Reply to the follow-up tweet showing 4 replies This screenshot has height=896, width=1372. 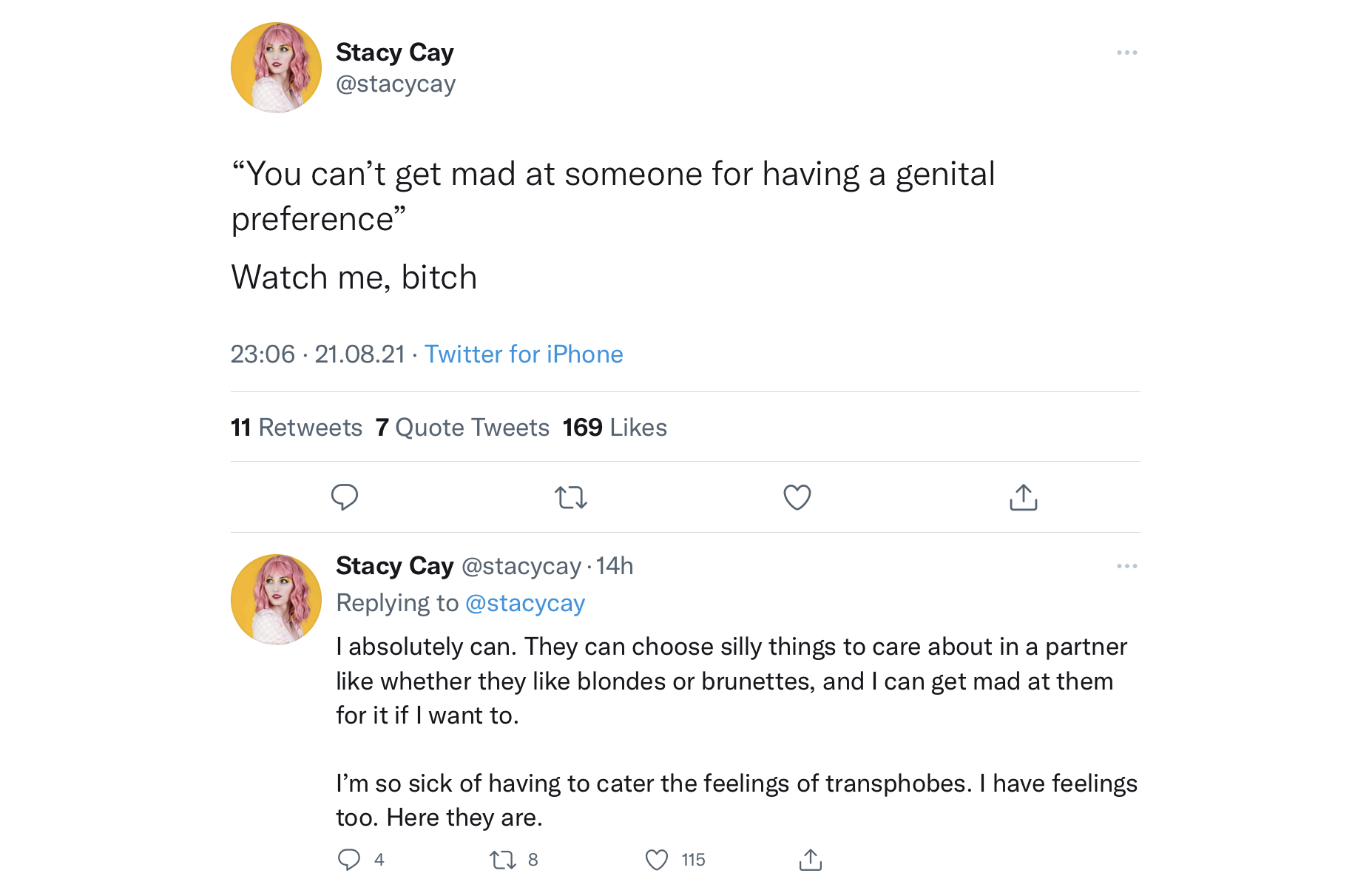[348, 860]
